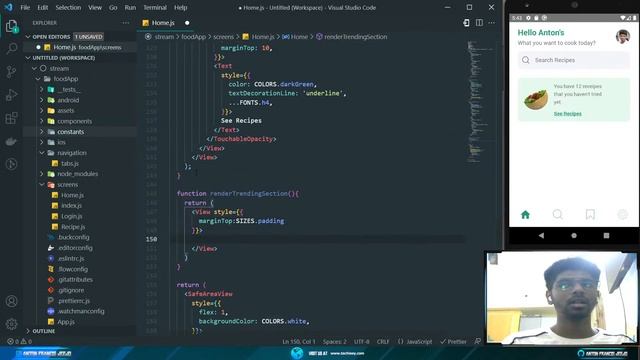This screenshot has height=360, width=640.
Task: Click CRLF line ending status item
Action: pos(383,341)
